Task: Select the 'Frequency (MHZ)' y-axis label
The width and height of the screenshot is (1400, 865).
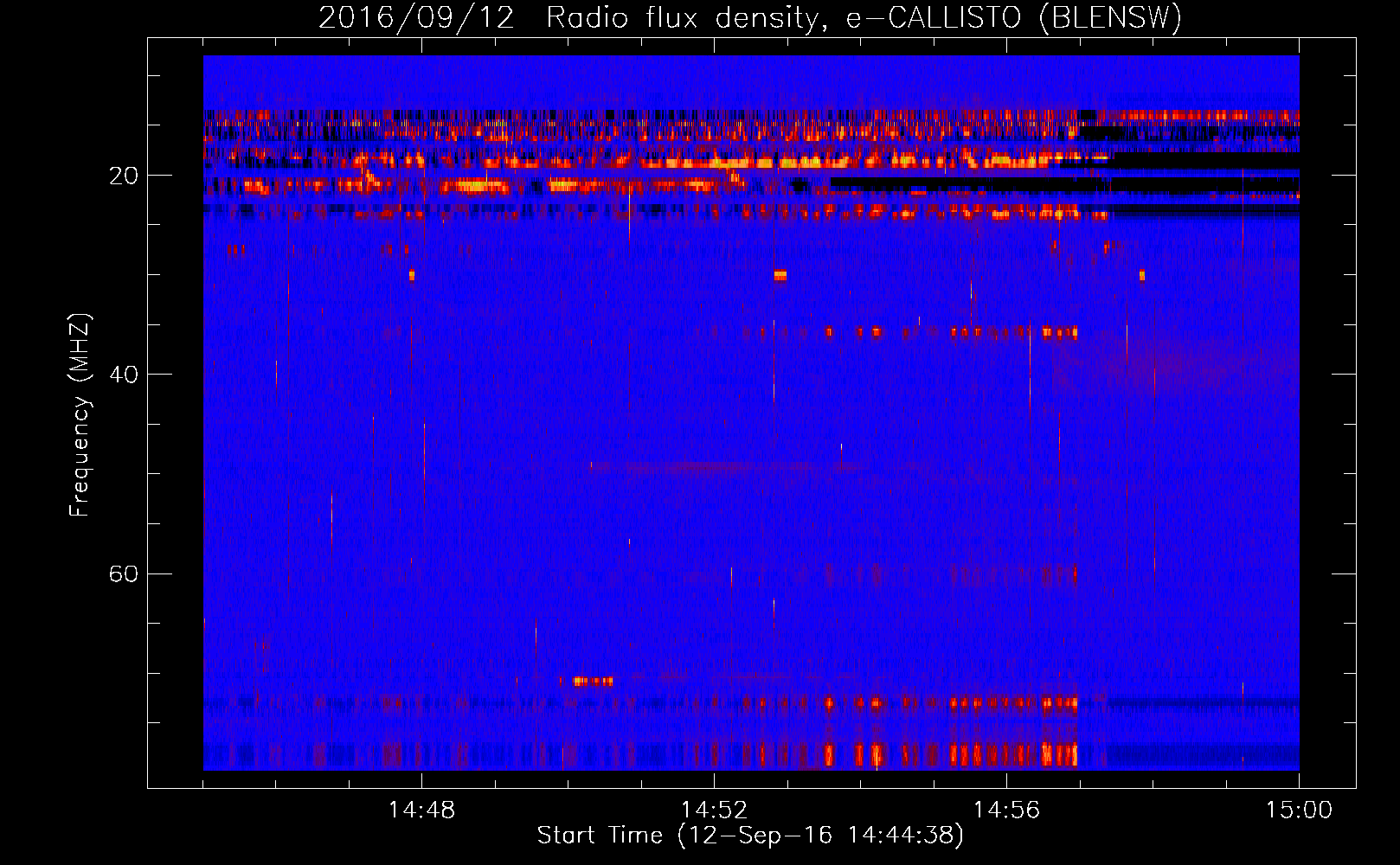Action: pyautogui.click(x=80, y=415)
